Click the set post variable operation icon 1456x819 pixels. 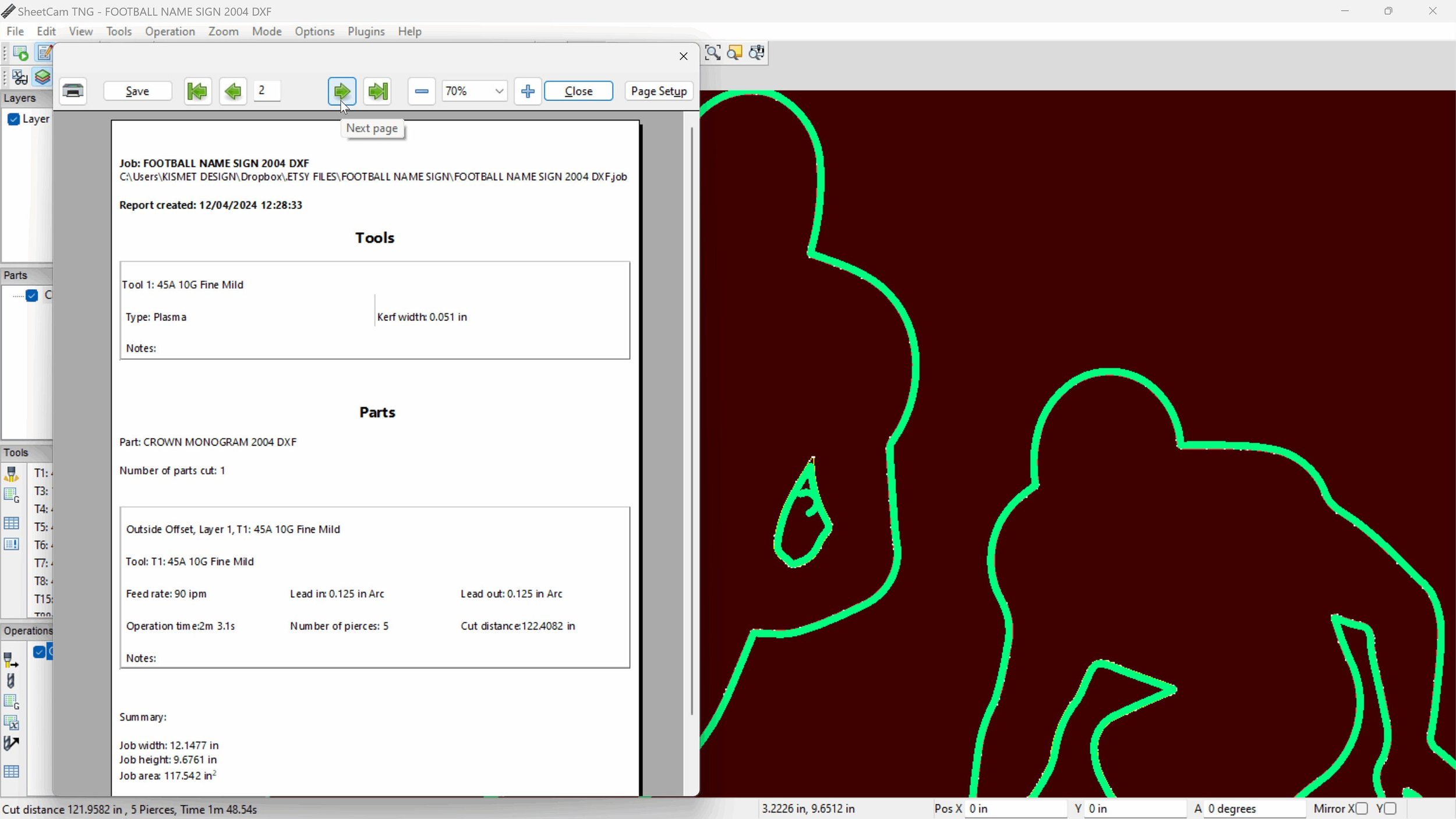pyautogui.click(x=11, y=723)
